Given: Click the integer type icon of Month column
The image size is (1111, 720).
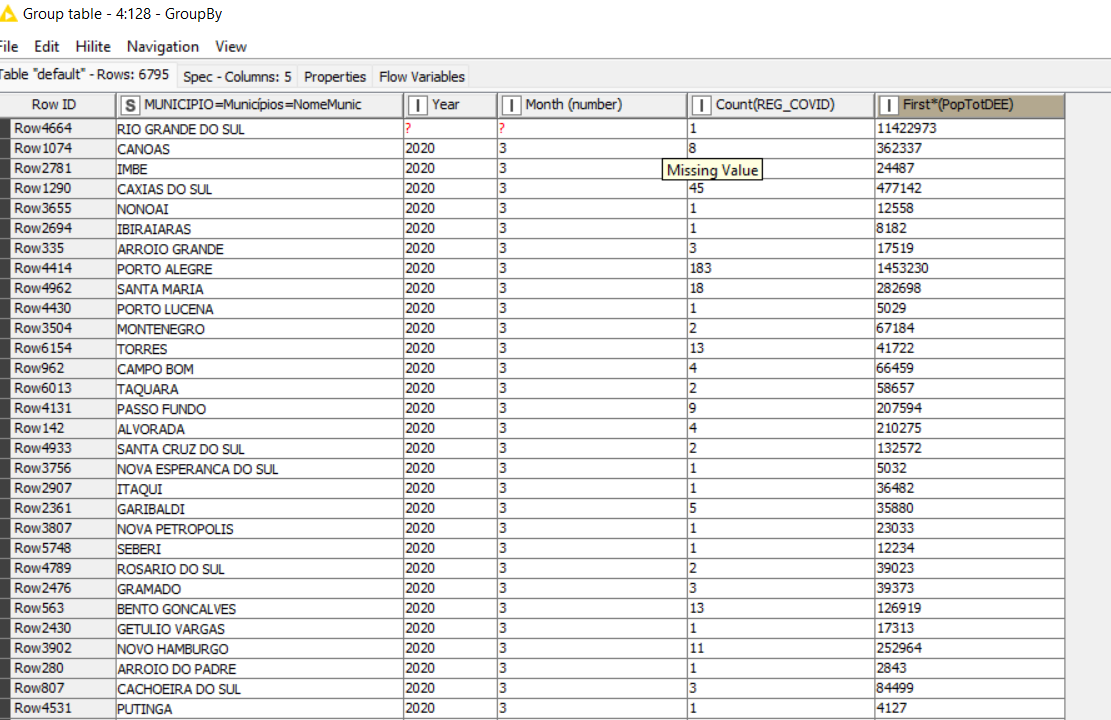Looking at the screenshot, I should 511,106.
